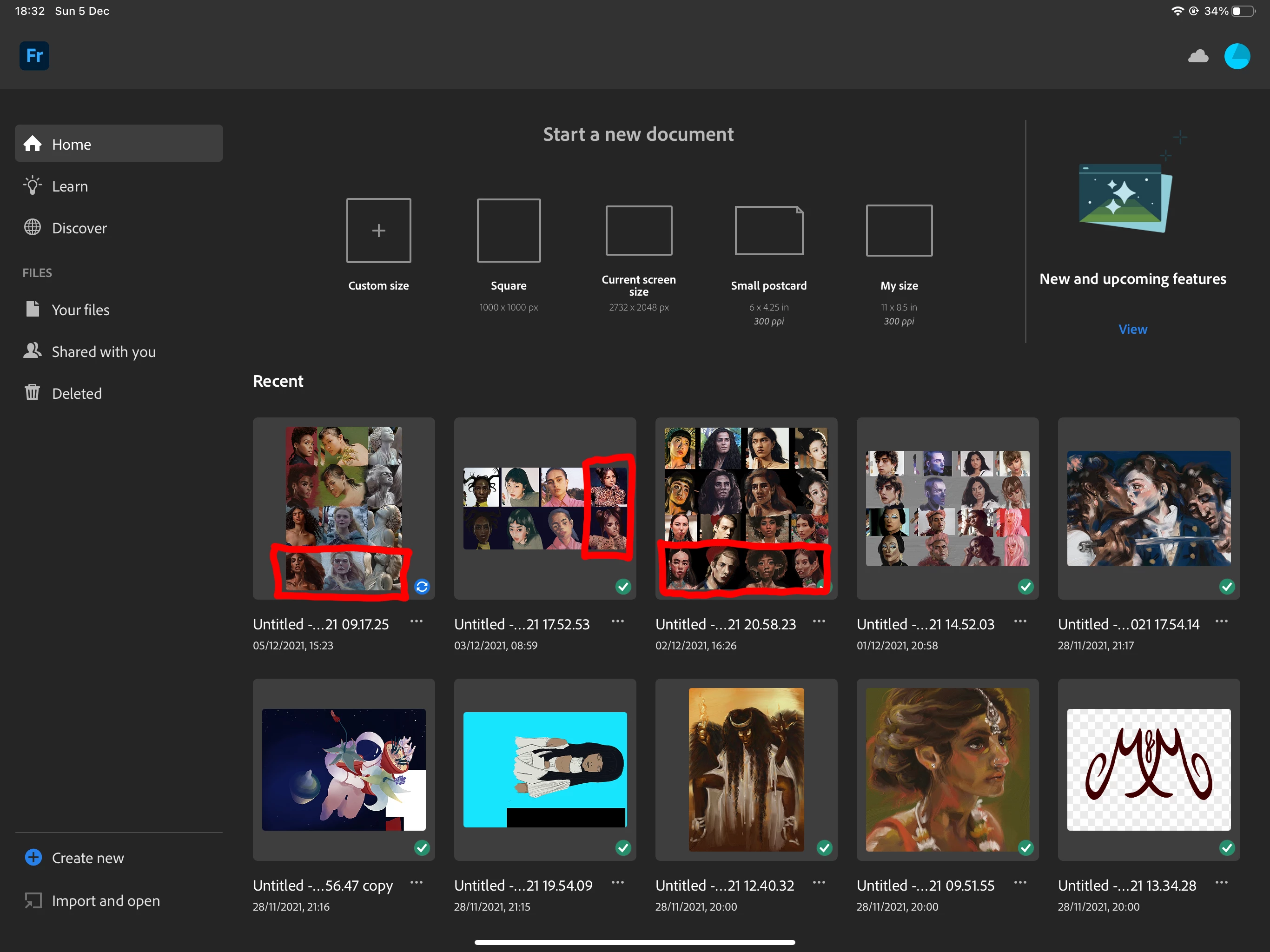
Task: Select the Square document preset
Action: (508, 231)
